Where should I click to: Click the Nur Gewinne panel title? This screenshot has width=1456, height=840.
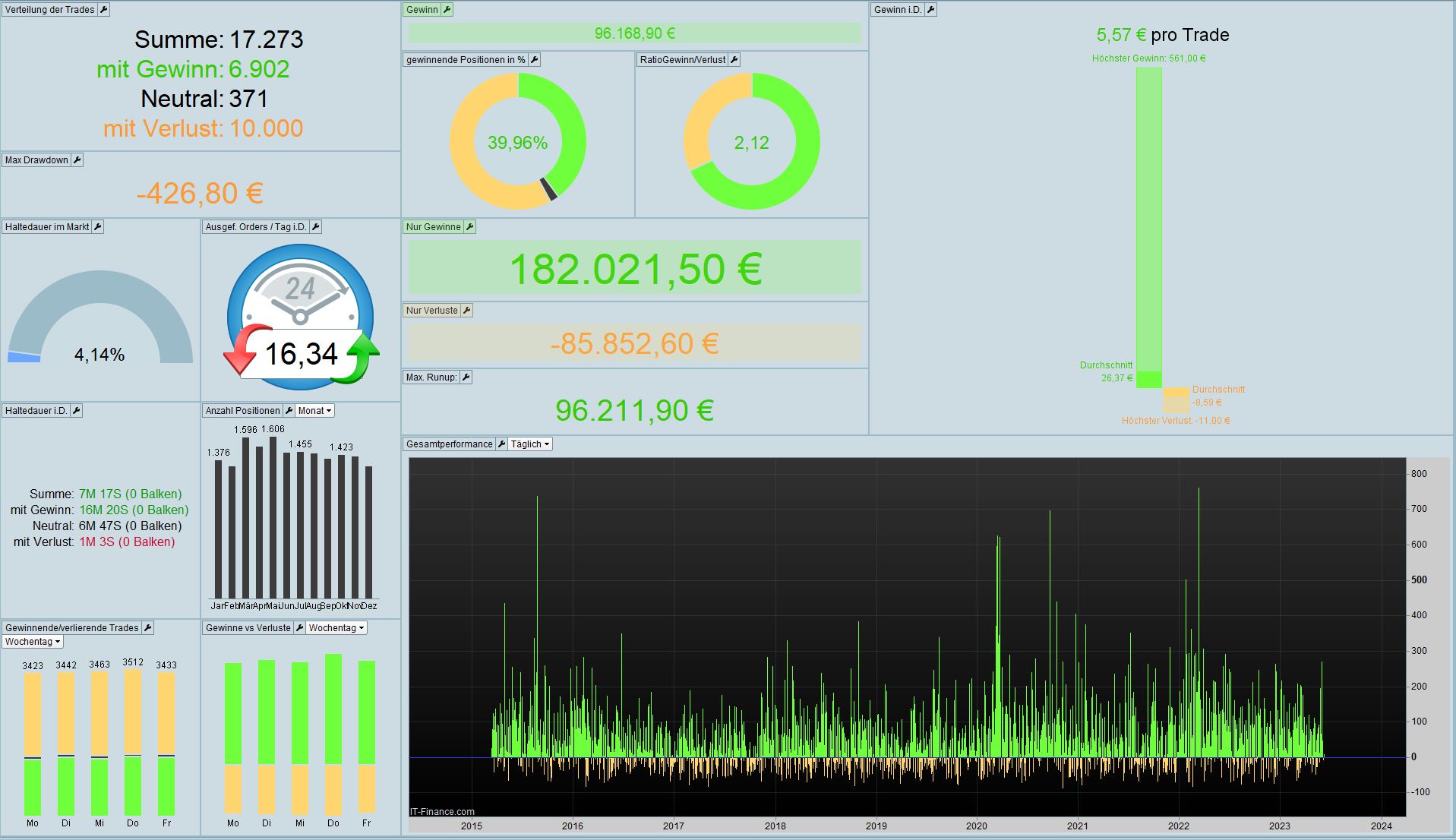pos(433,227)
